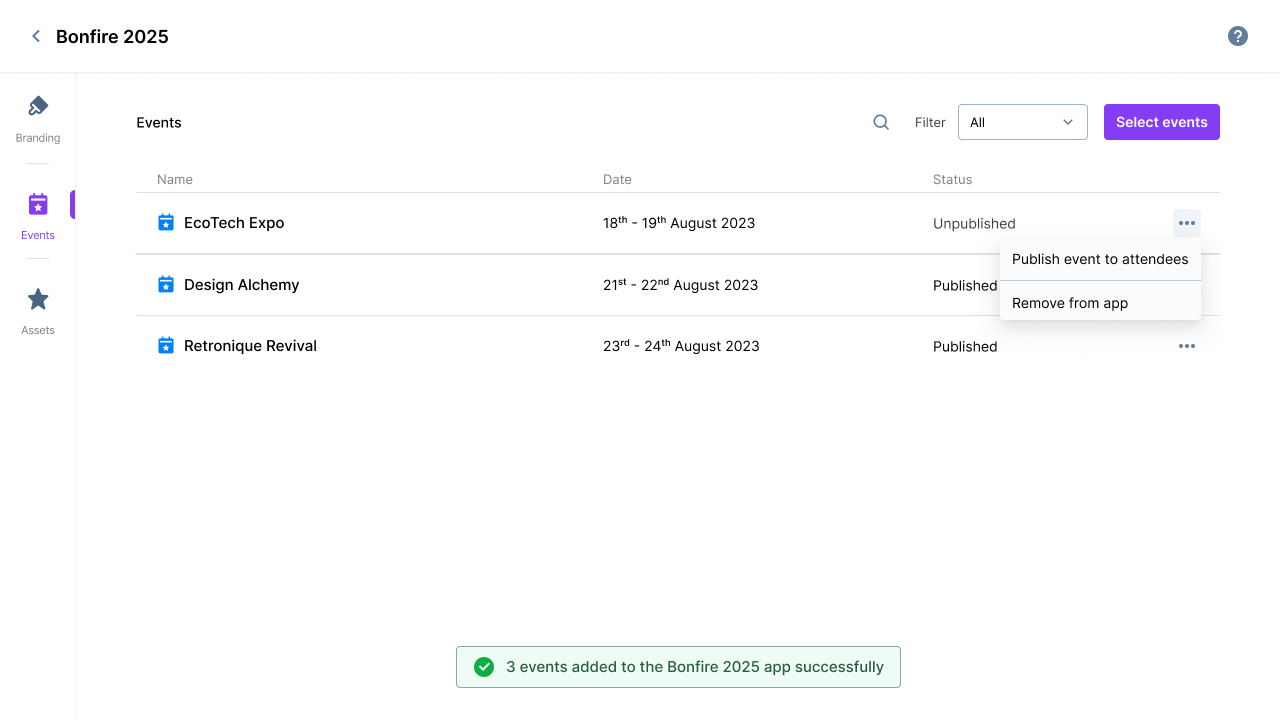Open the Assets star icon in the sidebar
Viewport: 1280px width, 720px height.
(x=38, y=299)
